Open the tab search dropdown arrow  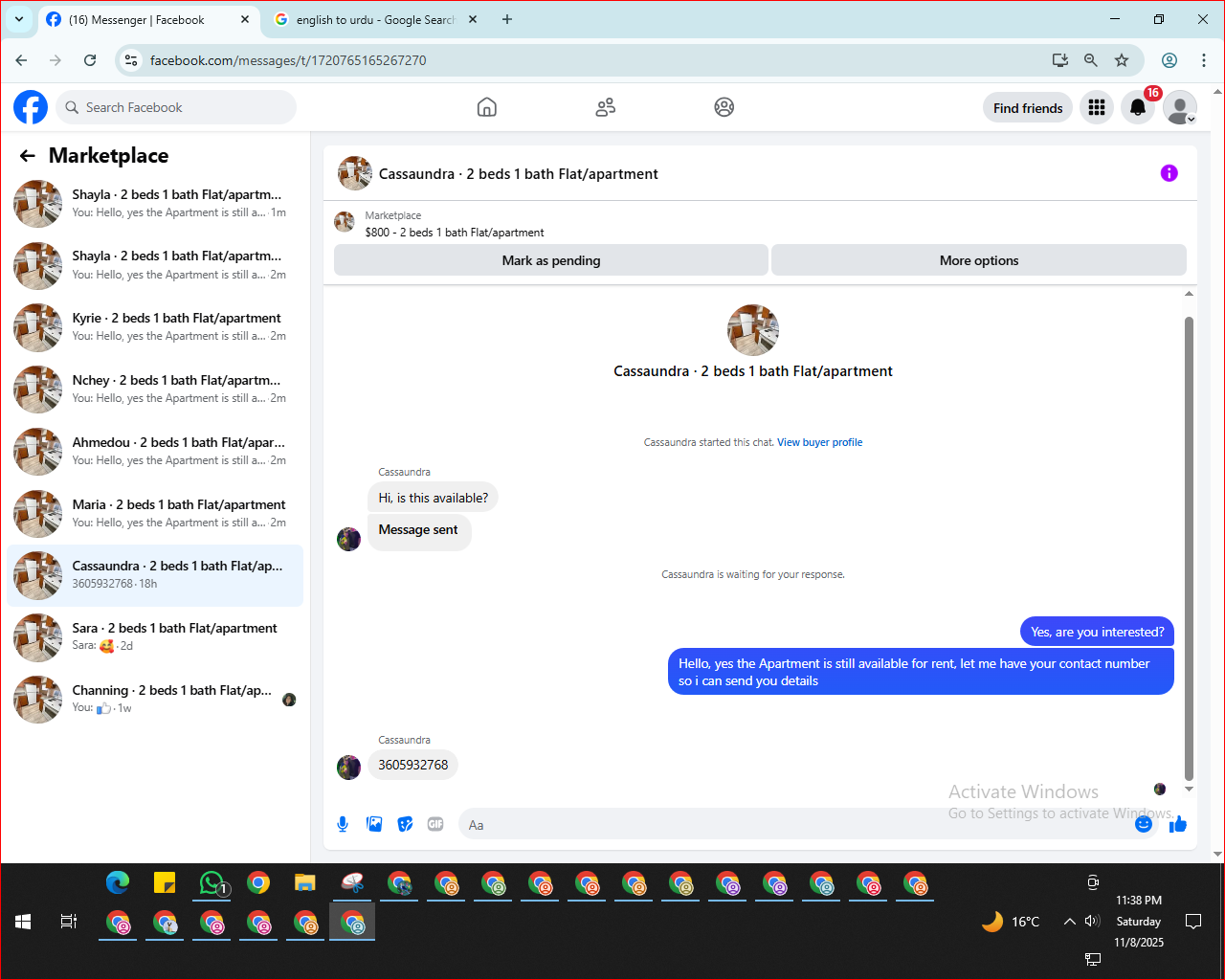[x=19, y=19]
